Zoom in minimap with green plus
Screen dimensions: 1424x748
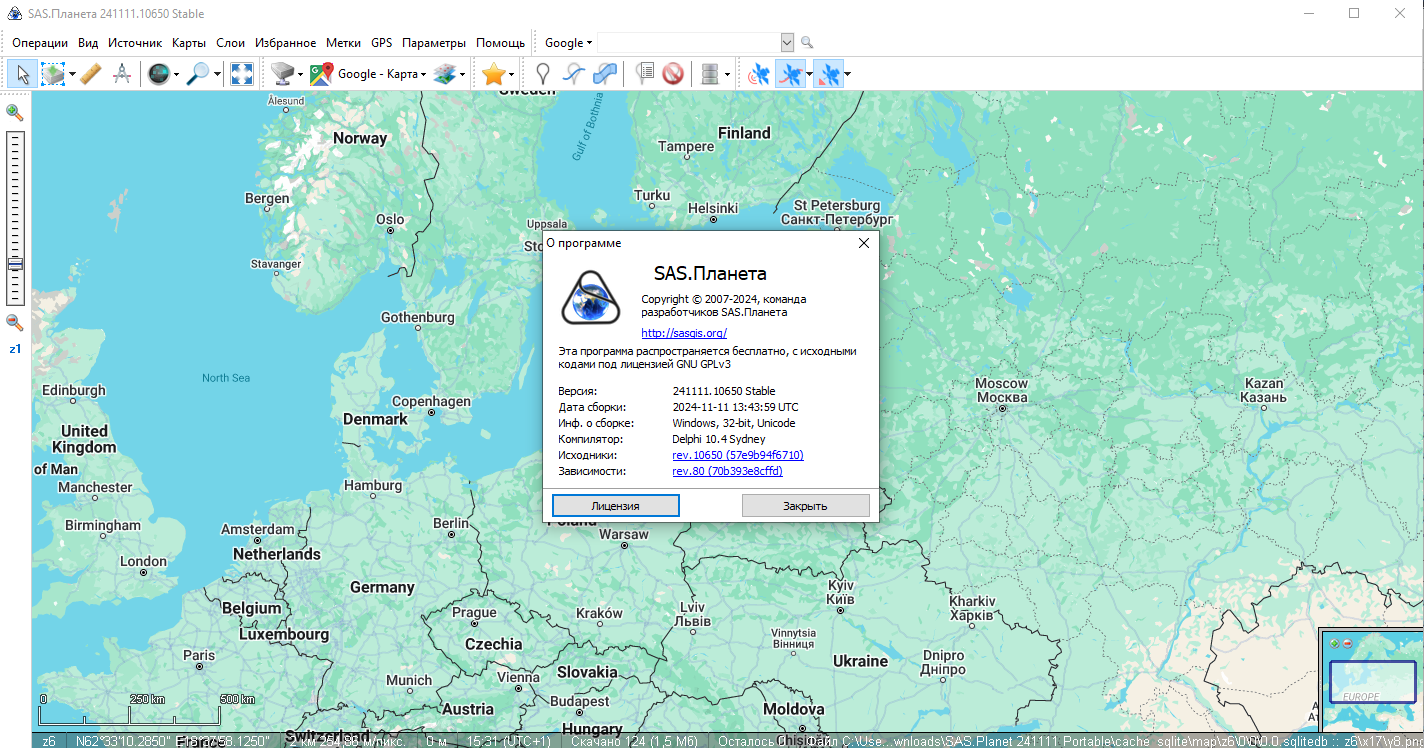click(x=1333, y=642)
